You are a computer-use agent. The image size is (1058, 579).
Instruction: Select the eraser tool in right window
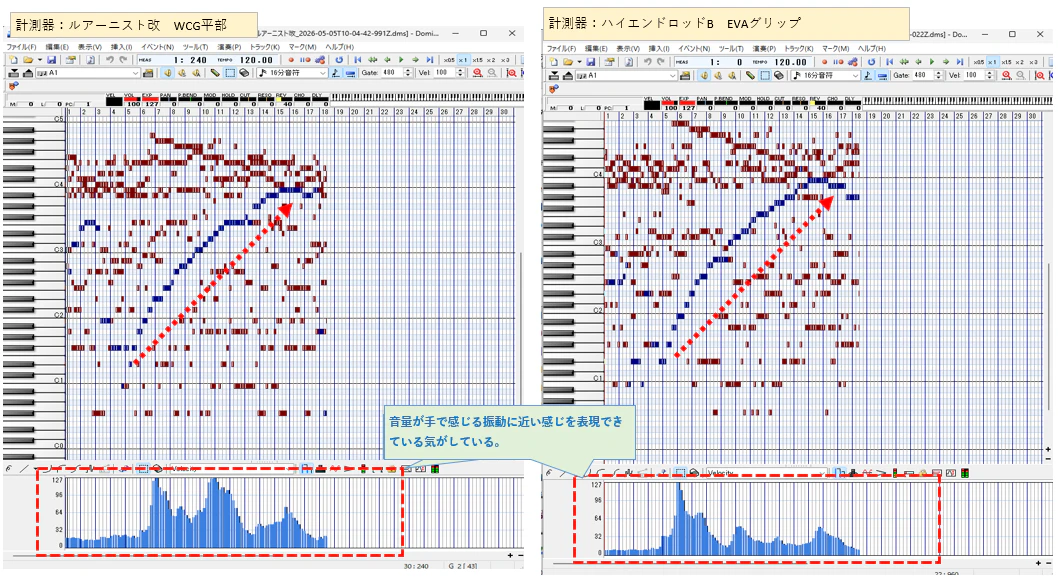[779, 76]
